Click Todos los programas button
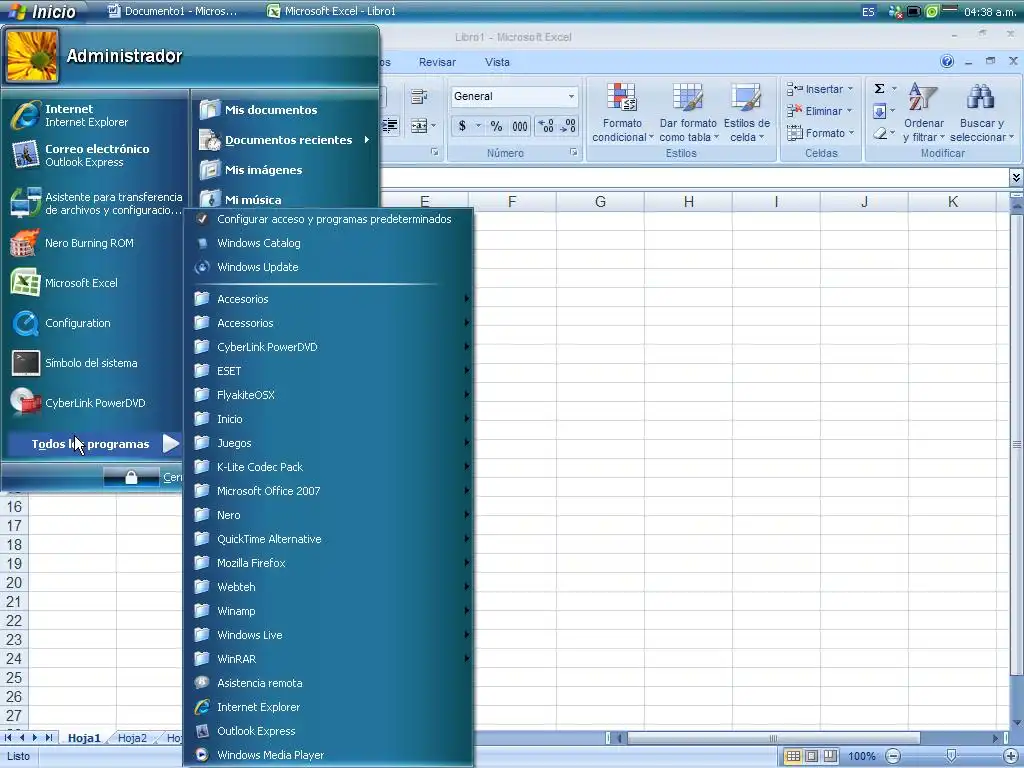 click(95, 444)
